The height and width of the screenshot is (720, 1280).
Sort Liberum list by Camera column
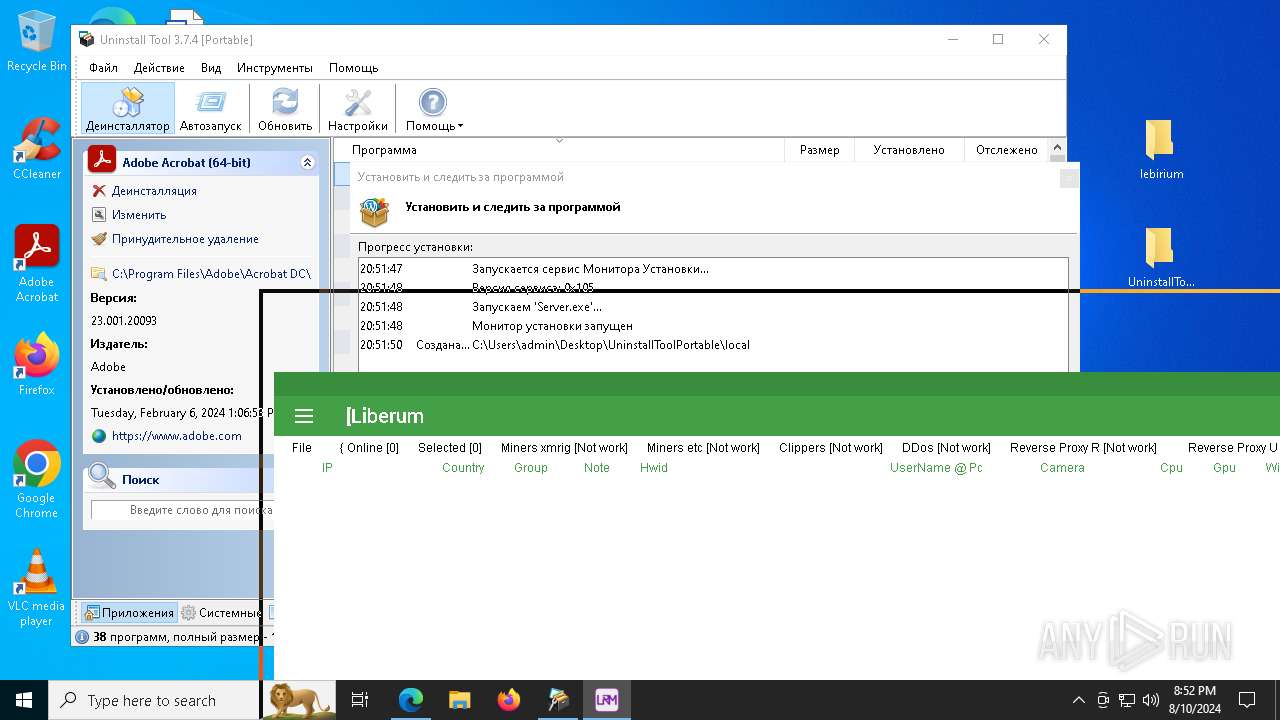1062,468
